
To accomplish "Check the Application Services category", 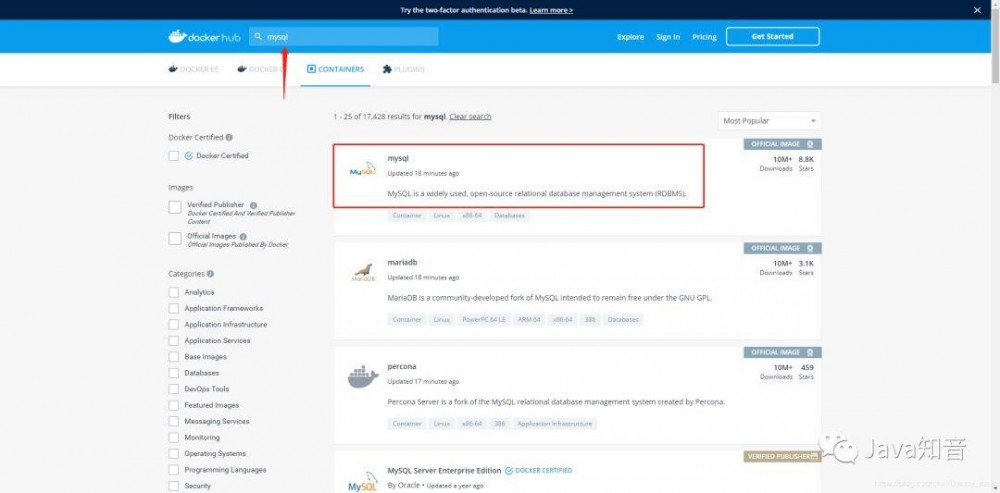I will [x=173, y=341].
